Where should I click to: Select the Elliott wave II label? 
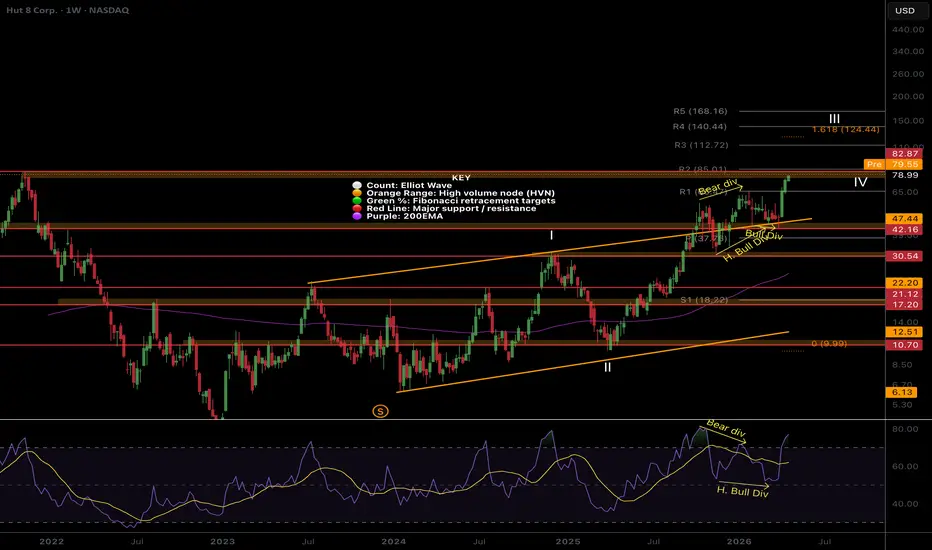tap(607, 367)
